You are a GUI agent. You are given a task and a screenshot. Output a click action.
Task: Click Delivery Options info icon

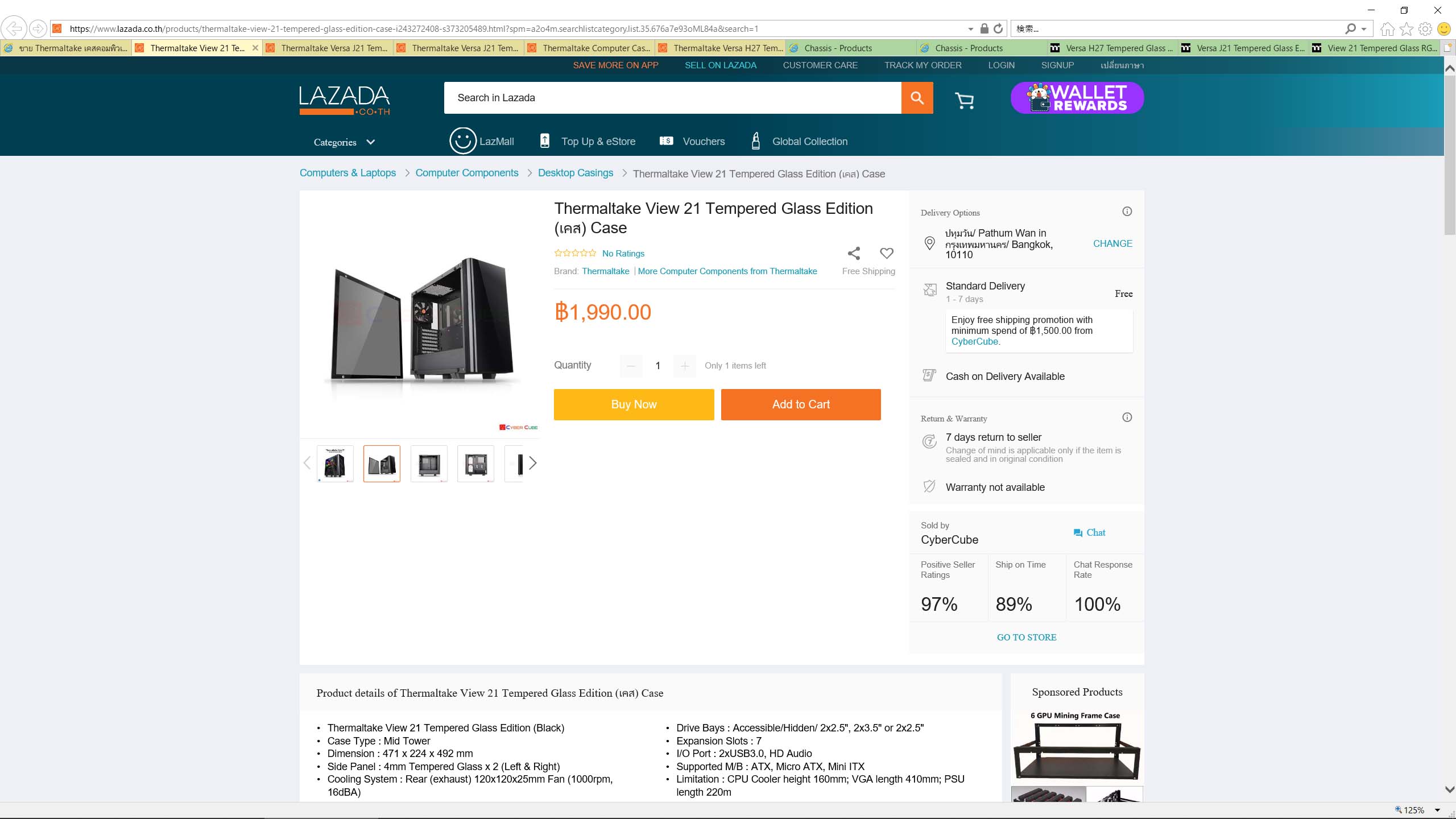[x=1127, y=212]
